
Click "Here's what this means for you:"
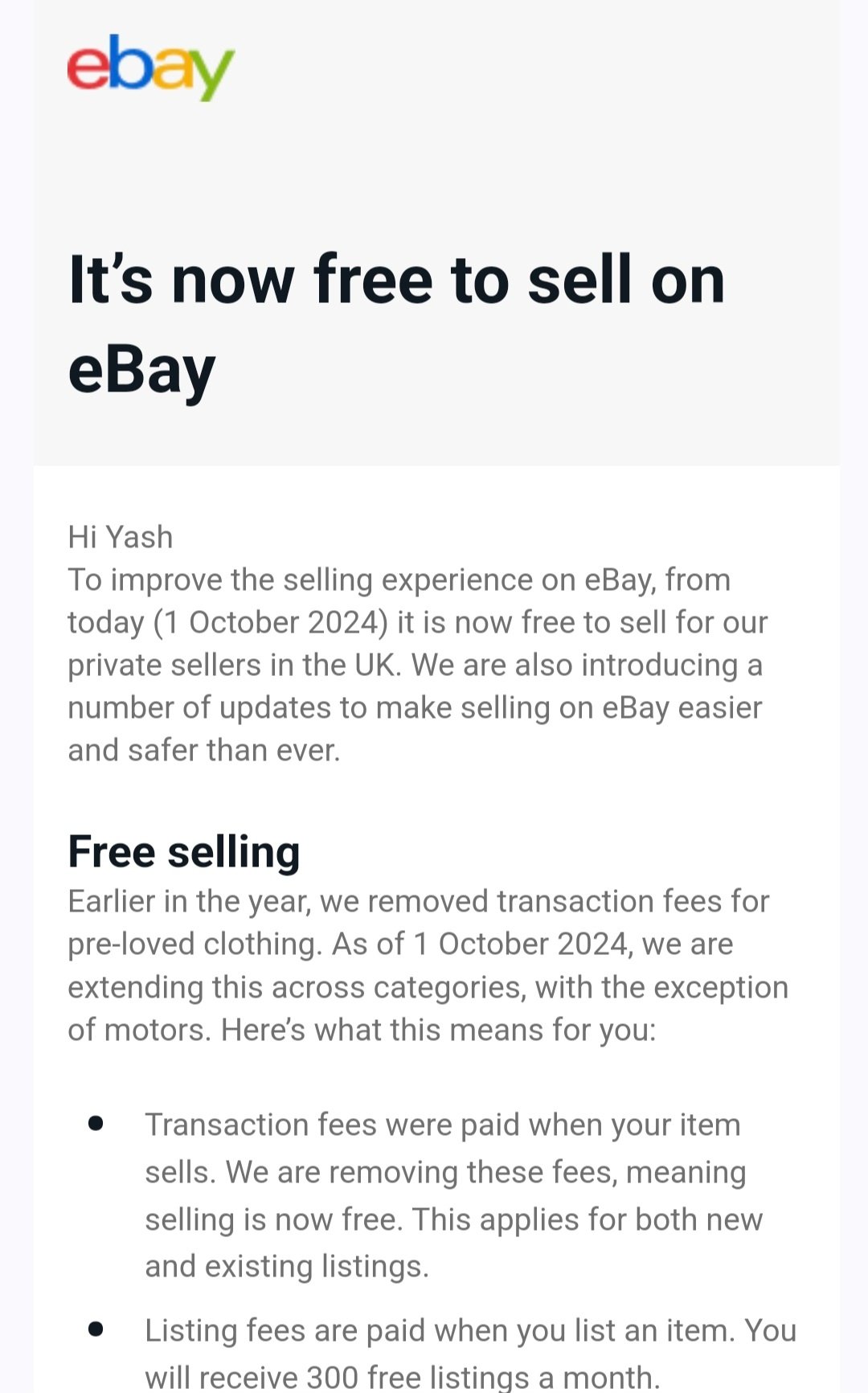coord(439,1030)
